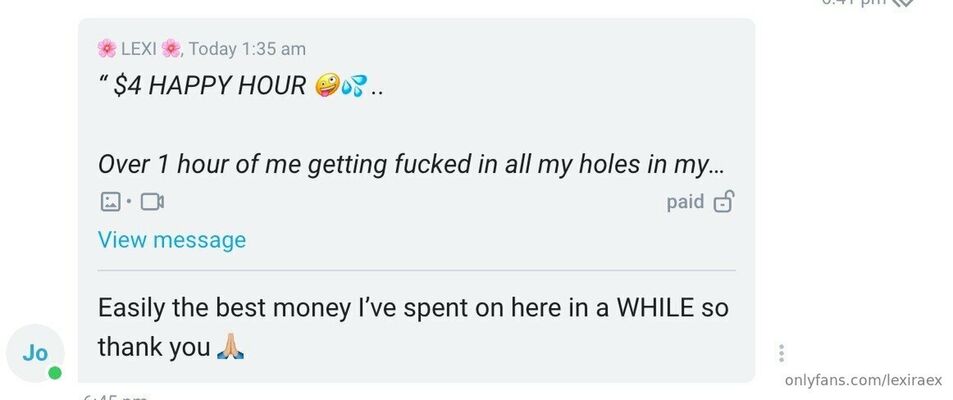Click the flower emoji after LEXI
Viewport: 953px width, 400px height.
coord(171,48)
